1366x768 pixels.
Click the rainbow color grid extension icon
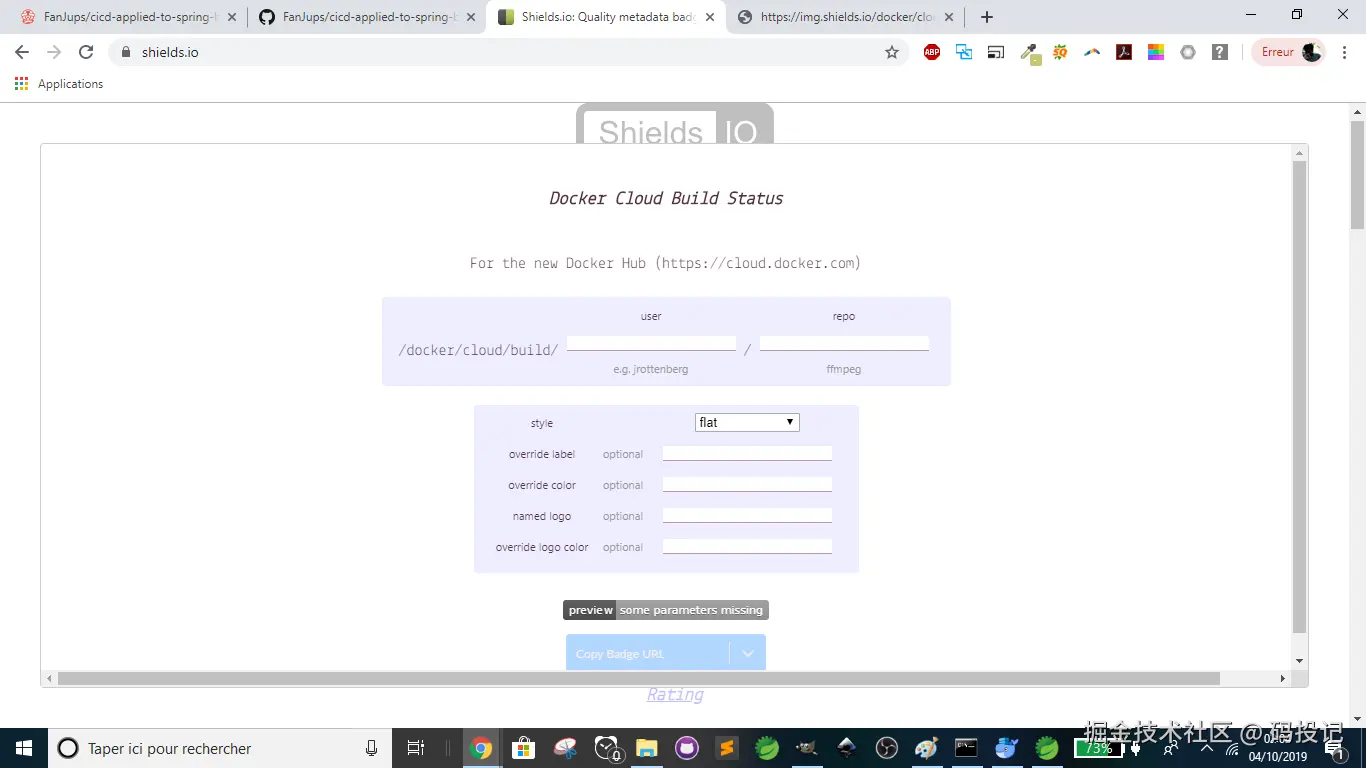coord(1156,52)
